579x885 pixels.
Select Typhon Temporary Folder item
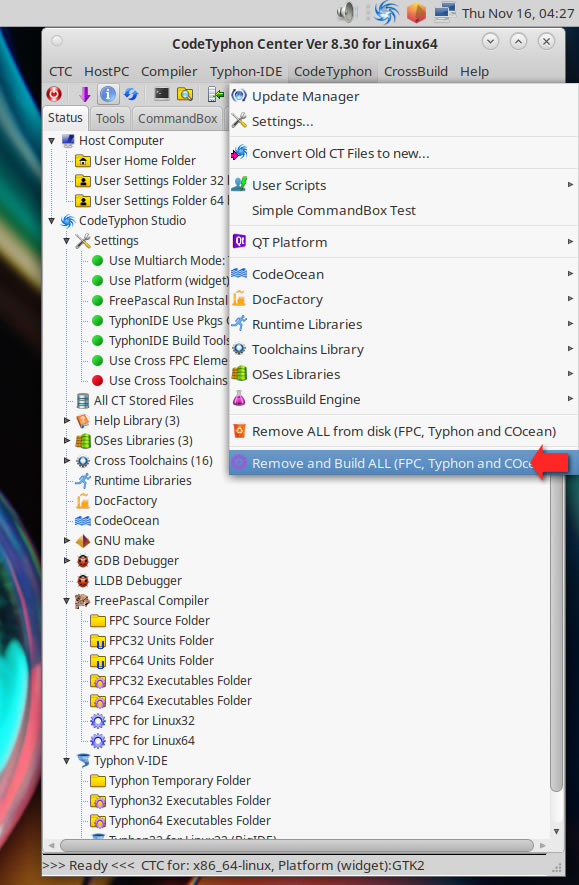click(170, 781)
